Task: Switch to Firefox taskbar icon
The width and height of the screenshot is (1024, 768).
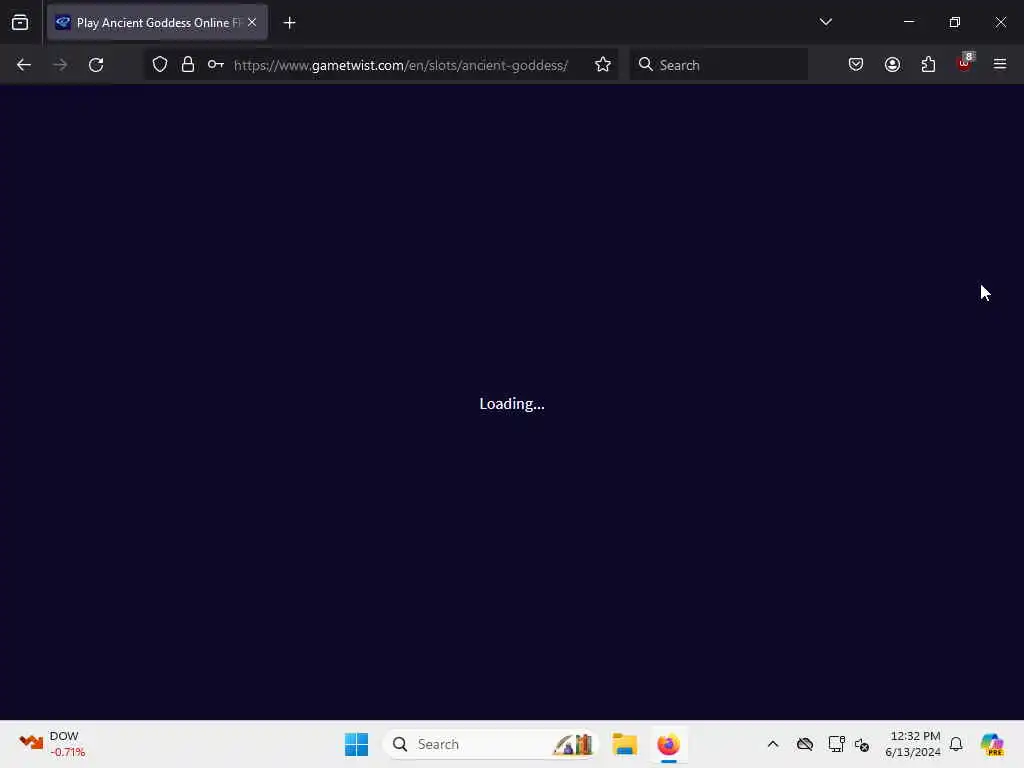Action: pyautogui.click(x=669, y=744)
